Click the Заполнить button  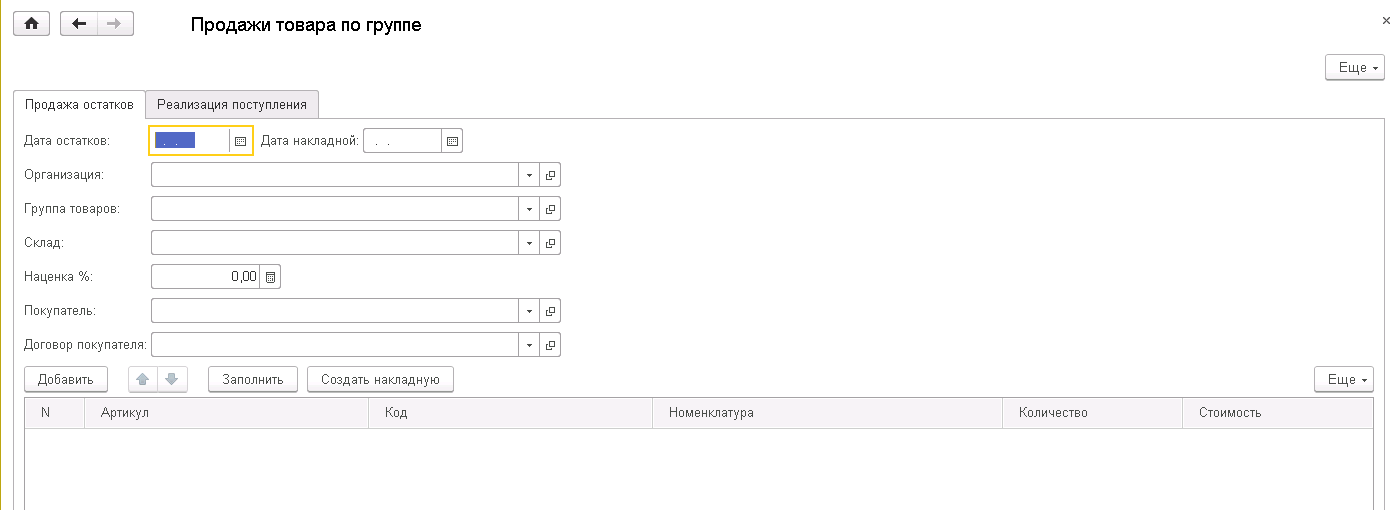(x=253, y=380)
